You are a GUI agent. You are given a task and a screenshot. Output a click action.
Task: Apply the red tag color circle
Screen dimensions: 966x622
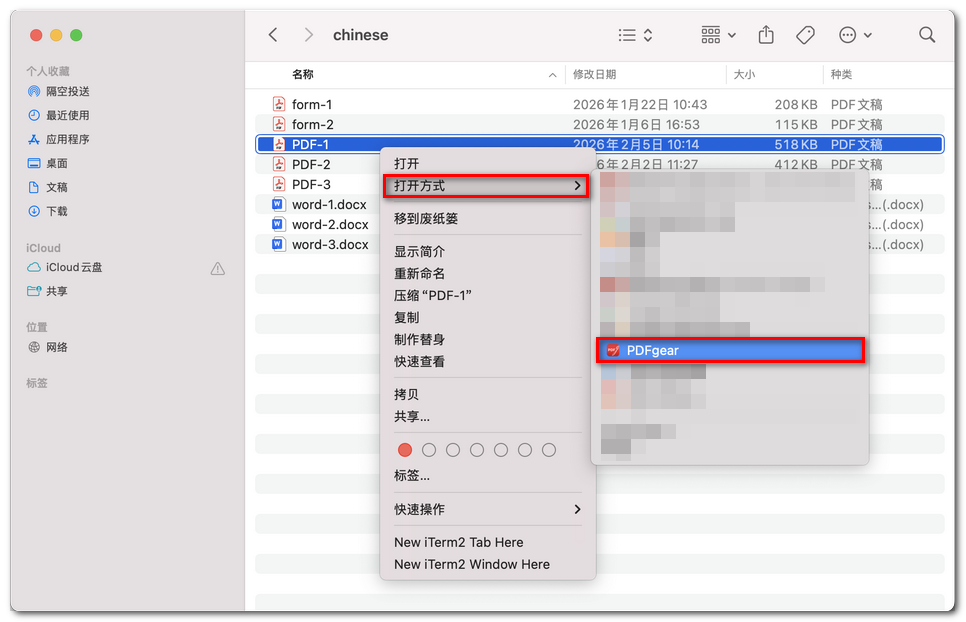click(405, 450)
